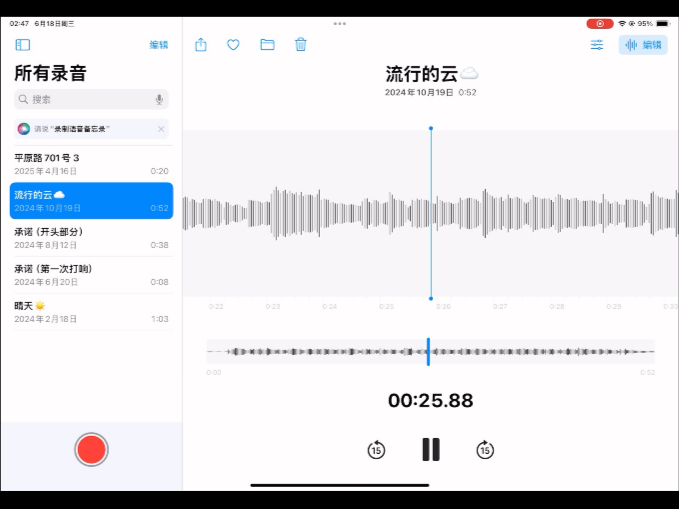Share the recording via share icon

click(x=201, y=44)
